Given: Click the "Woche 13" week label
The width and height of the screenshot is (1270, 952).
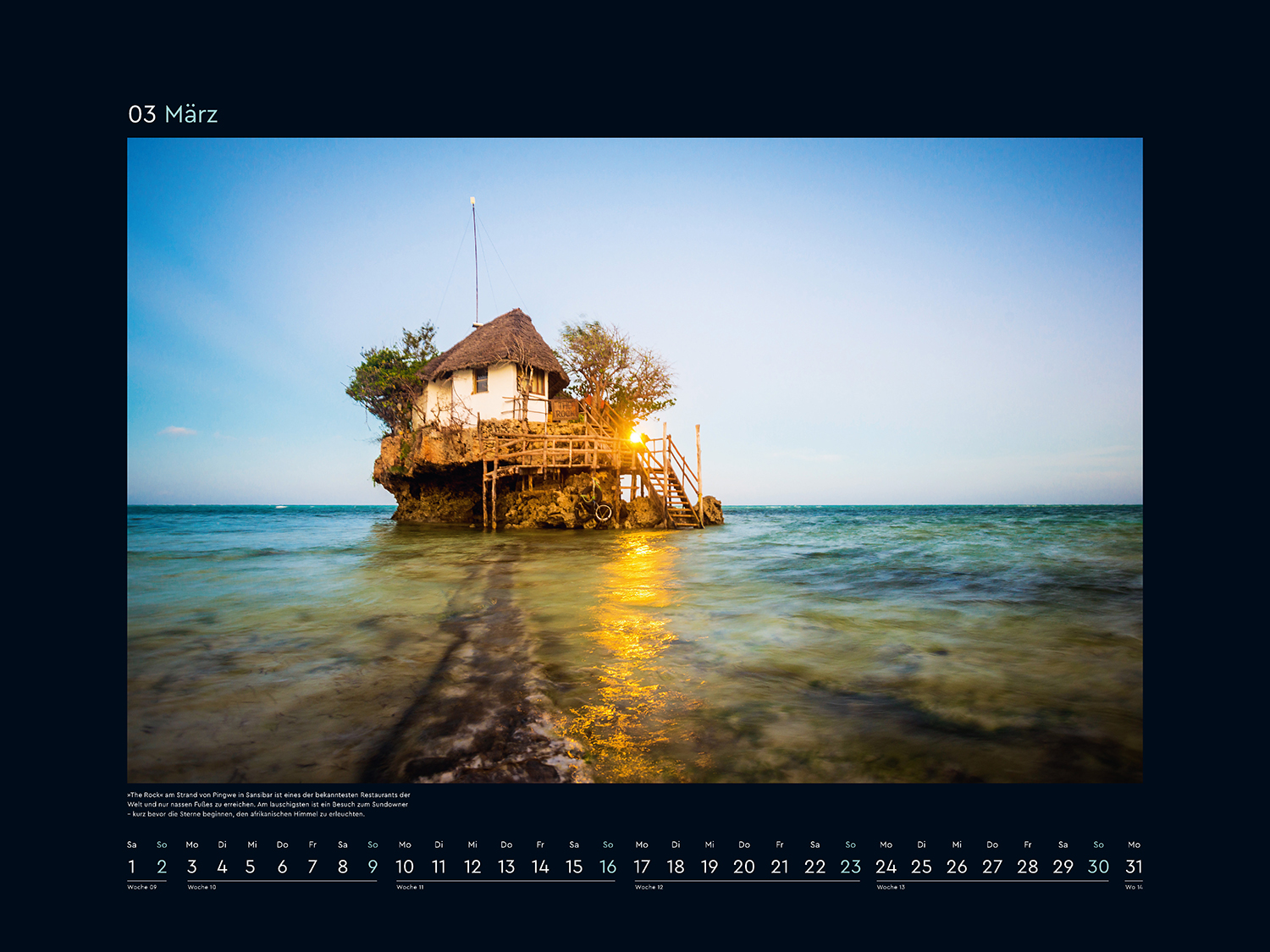Looking at the screenshot, I should [891, 888].
